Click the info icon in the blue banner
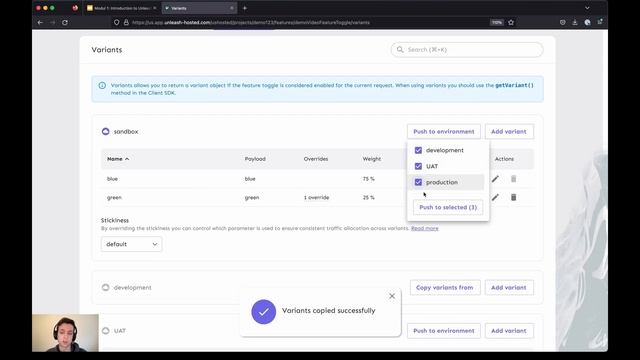This screenshot has height=360, width=640. [x=102, y=85]
